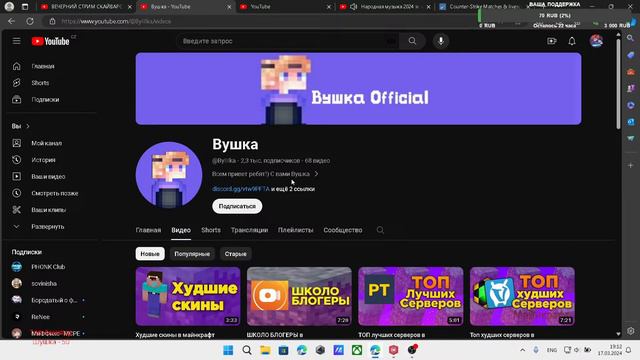Select the Новые filter chip

pyautogui.click(x=150, y=254)
